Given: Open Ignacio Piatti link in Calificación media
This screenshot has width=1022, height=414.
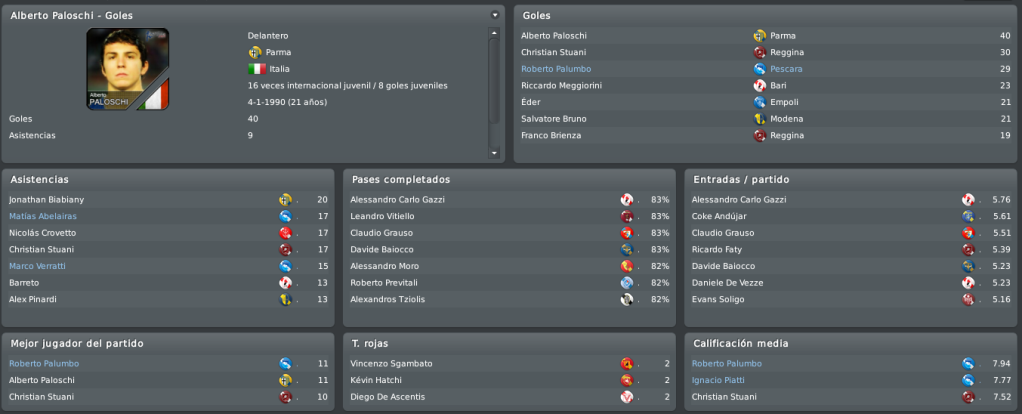Looking at the screenshot, I should pos(718,380).
